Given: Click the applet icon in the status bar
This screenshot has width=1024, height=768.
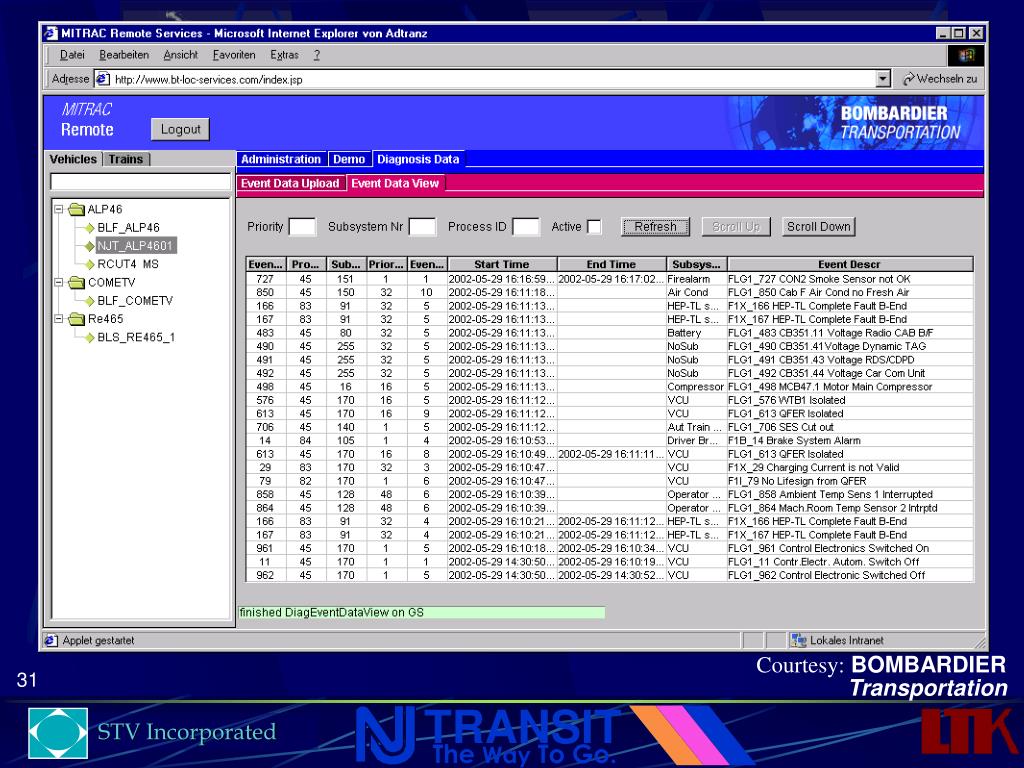Looking at the screenshot, I should point(51,641).
